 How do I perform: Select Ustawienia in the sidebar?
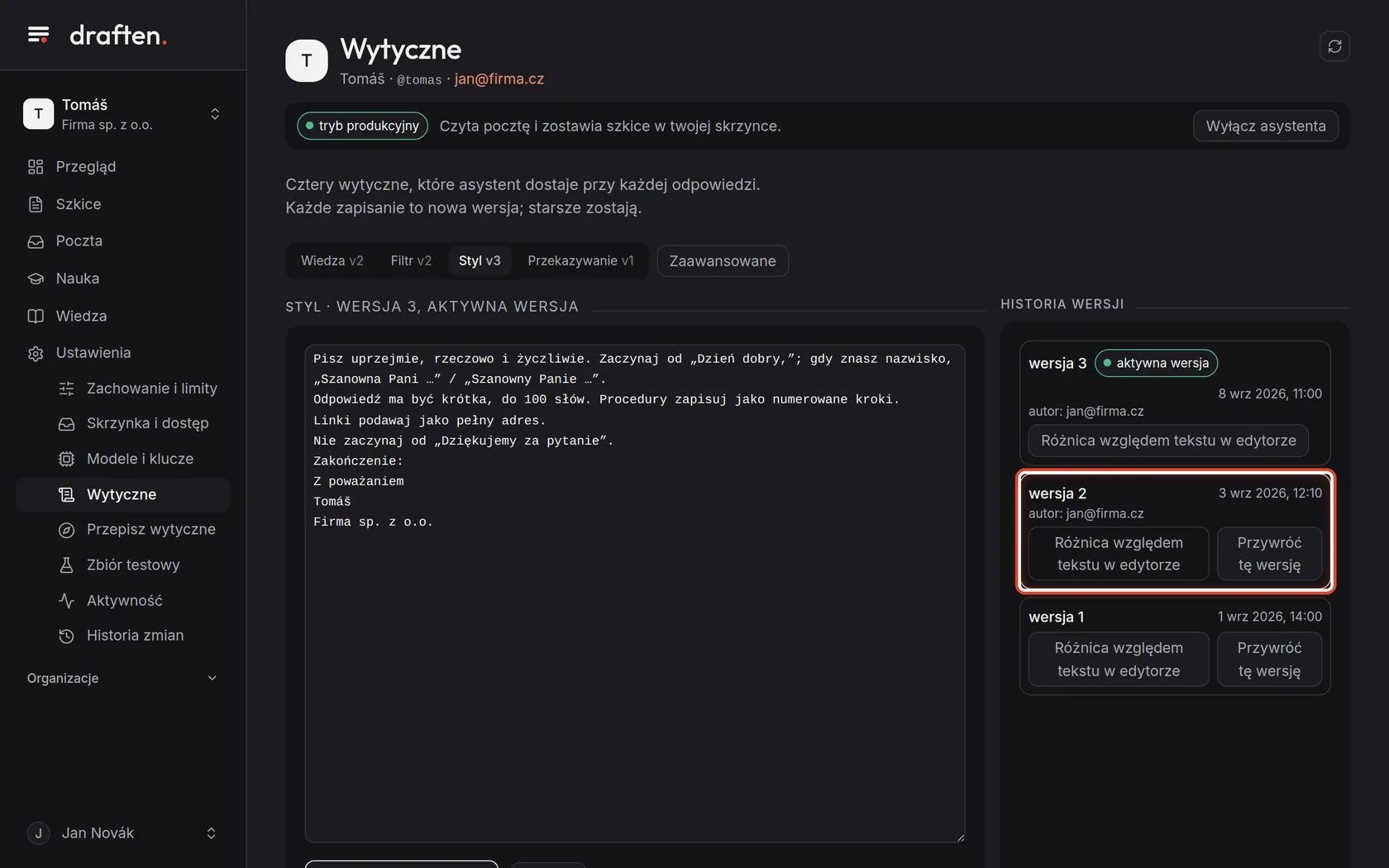tap(123, 353)
